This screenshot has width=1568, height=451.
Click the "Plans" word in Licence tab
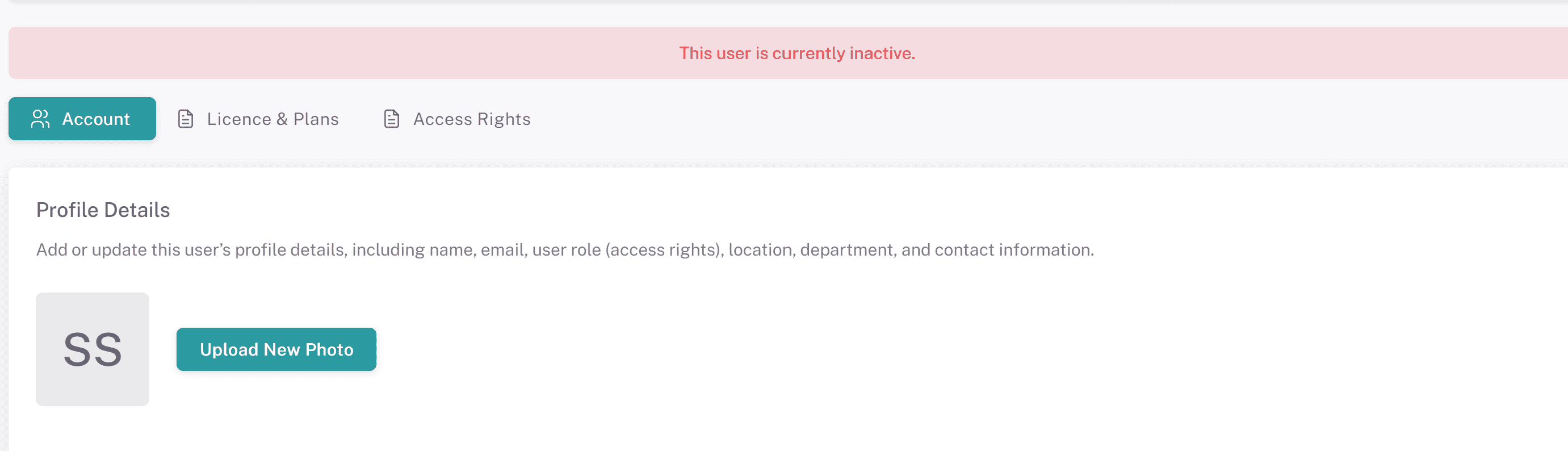click(316, 119)
